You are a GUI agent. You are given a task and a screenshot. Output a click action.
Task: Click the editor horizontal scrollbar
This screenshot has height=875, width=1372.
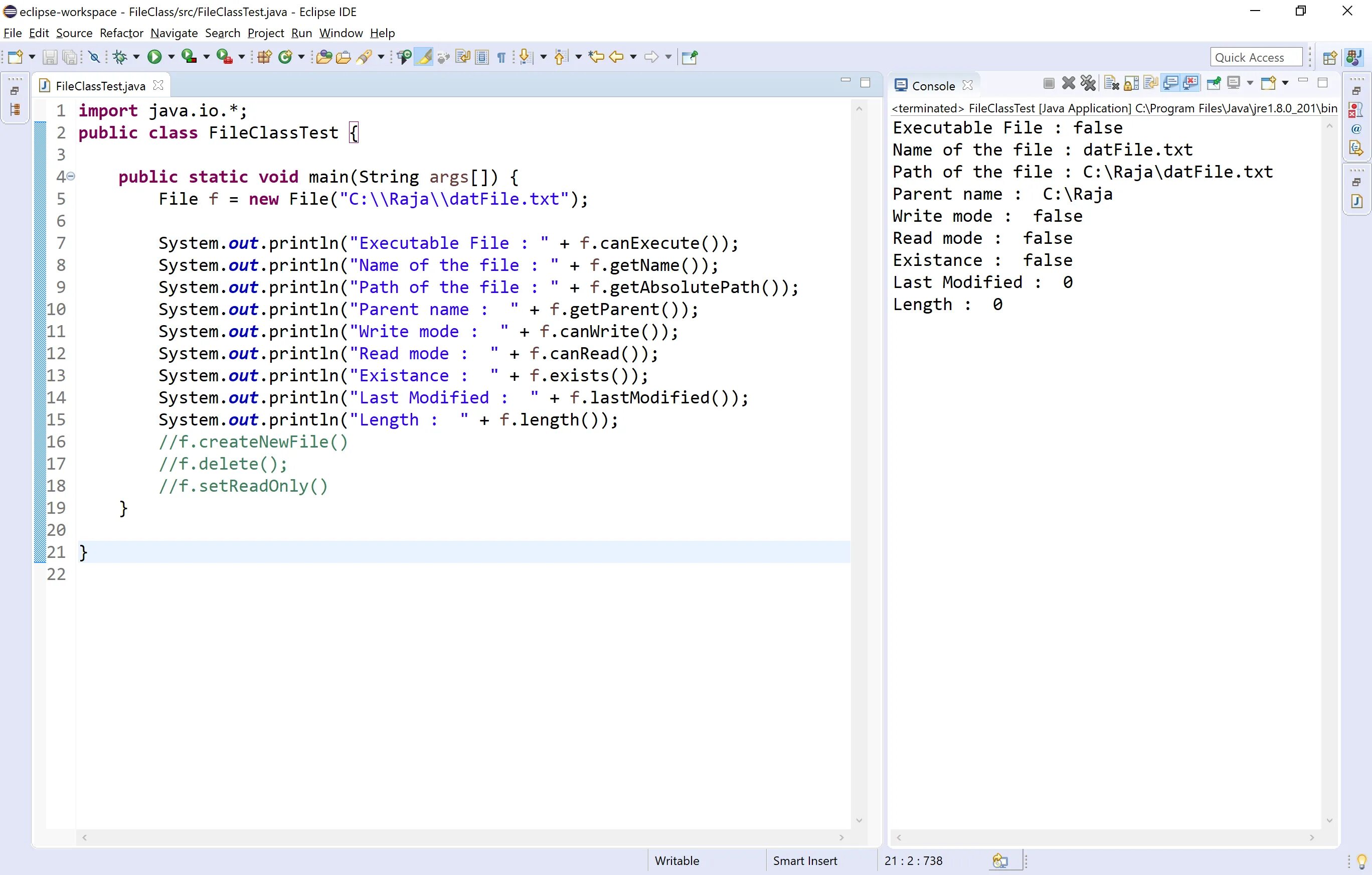pos(463,837)
